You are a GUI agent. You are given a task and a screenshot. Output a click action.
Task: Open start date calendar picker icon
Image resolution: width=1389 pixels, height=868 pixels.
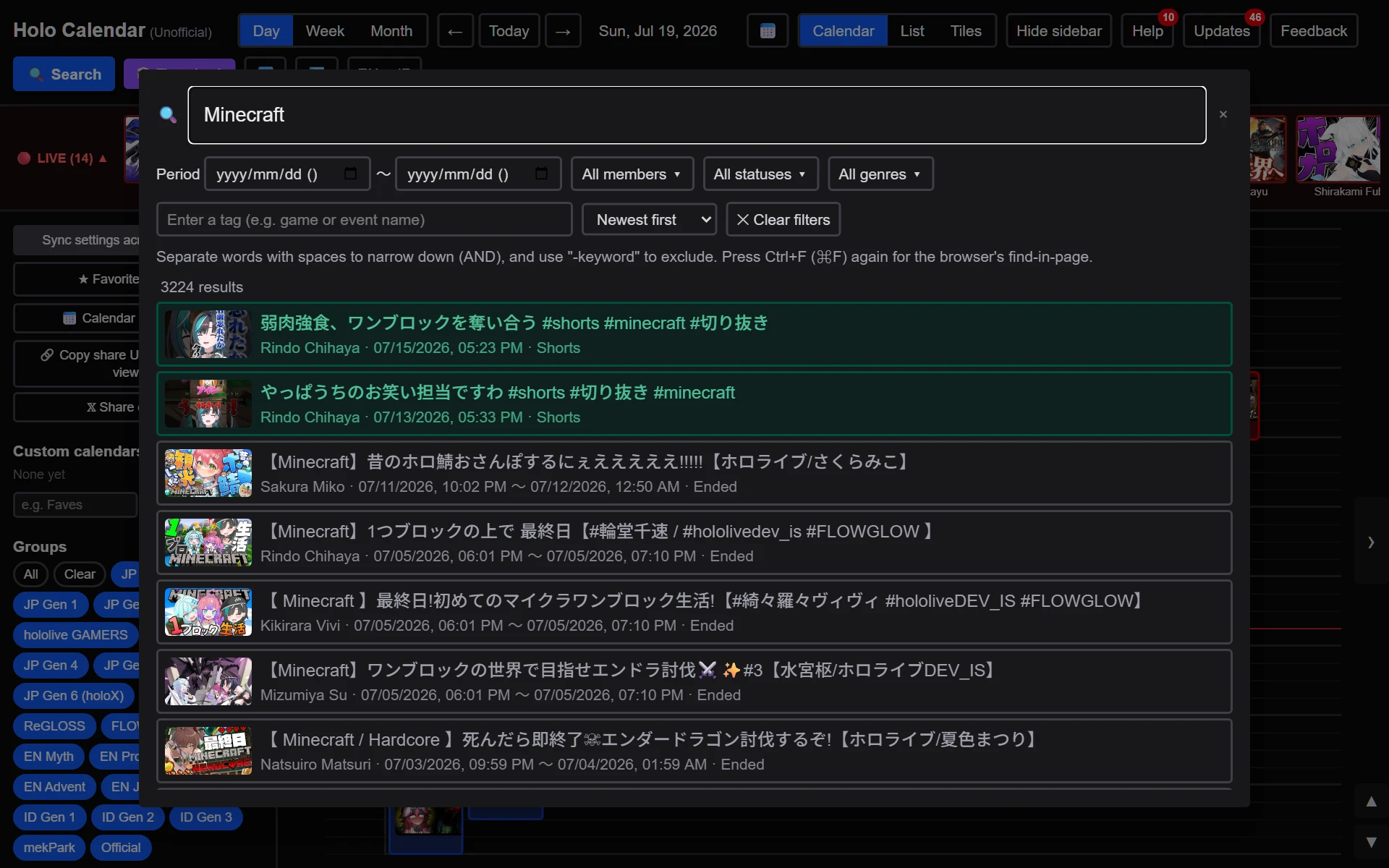(x=351, y=174)
